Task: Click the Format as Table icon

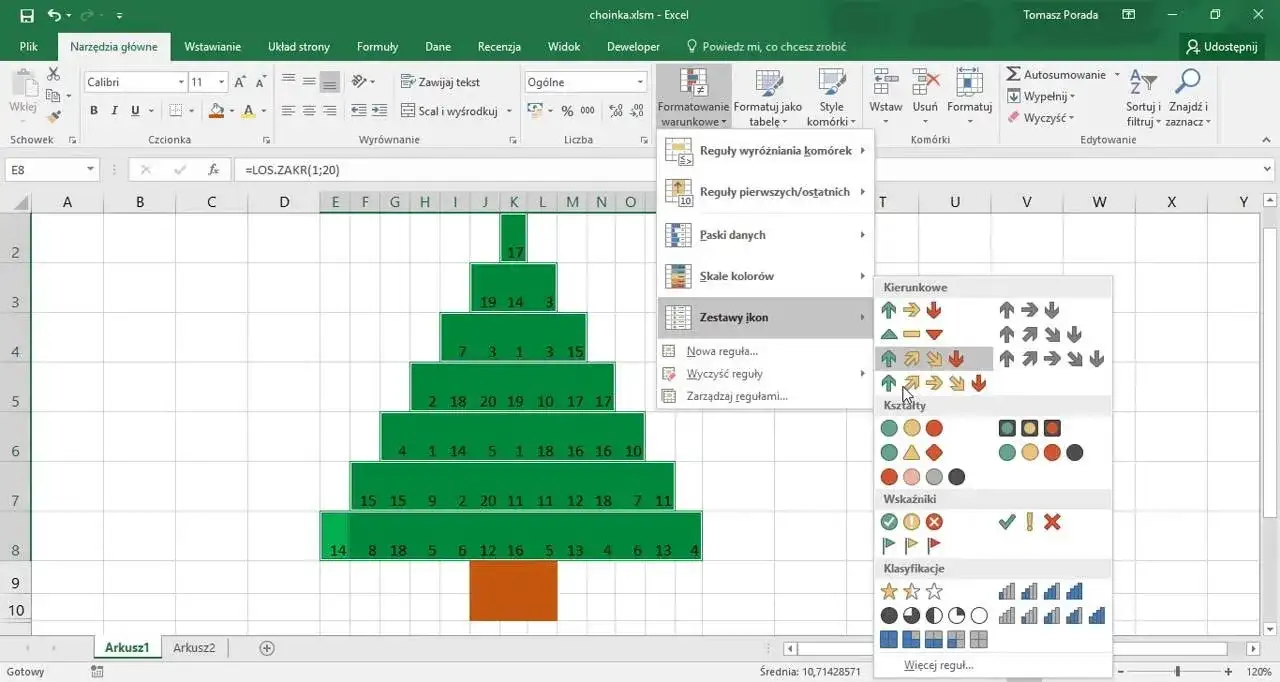Action: [x=767, y=98]
